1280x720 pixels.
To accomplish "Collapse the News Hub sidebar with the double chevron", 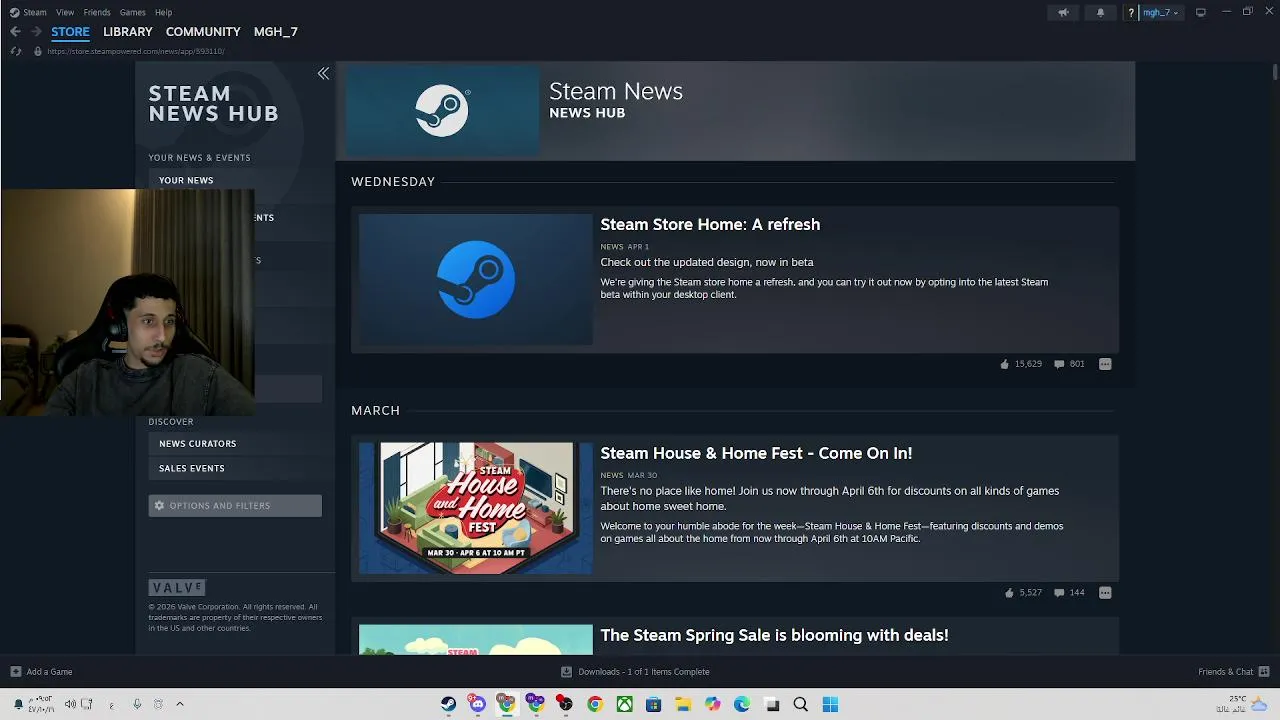I will [x=323, y=74].
